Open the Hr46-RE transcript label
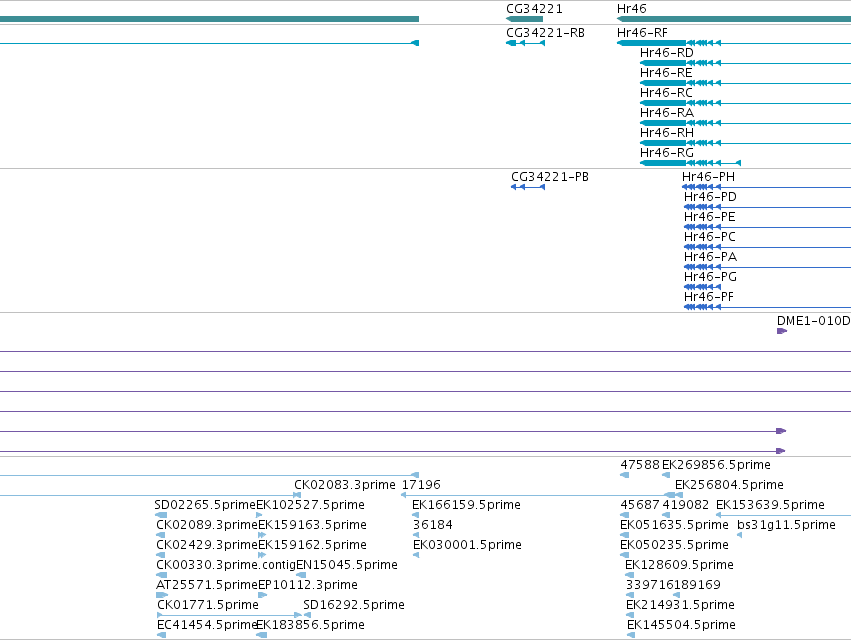Screen dimensions: 851x640 point(666,73)
